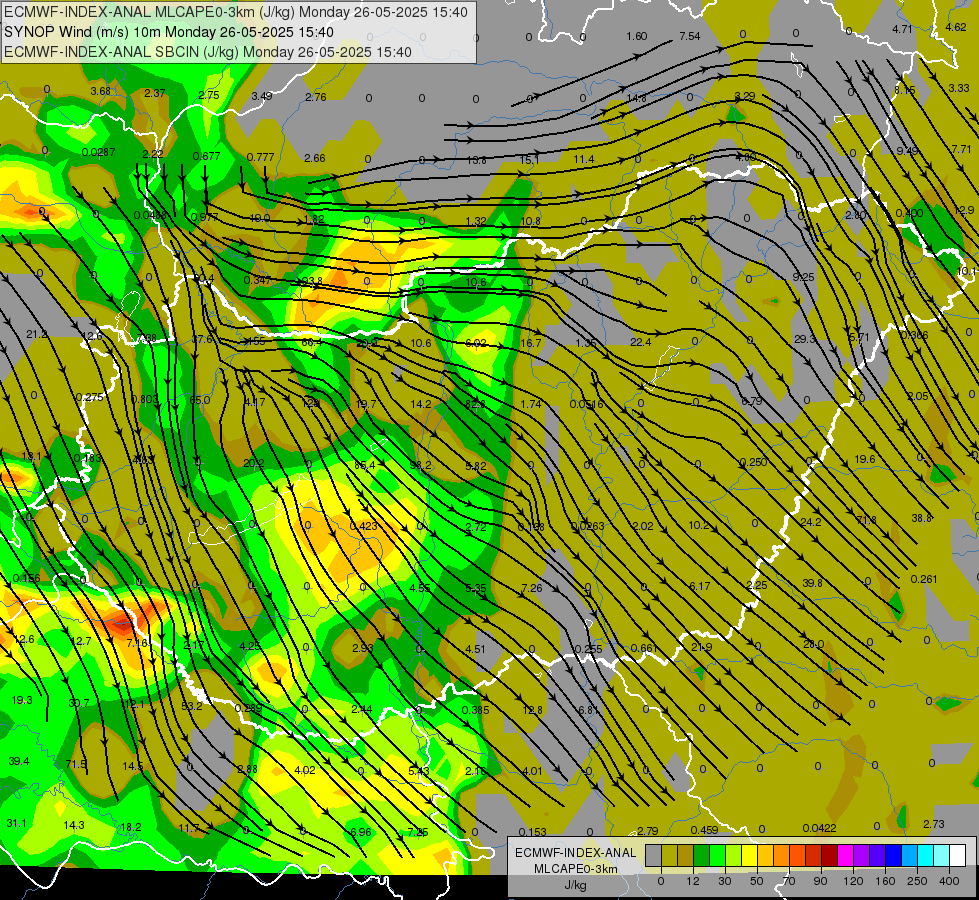Click the map value '71.5'
Image resolution: width=979 pixels, height=900 pixels.
click(76, 764)
